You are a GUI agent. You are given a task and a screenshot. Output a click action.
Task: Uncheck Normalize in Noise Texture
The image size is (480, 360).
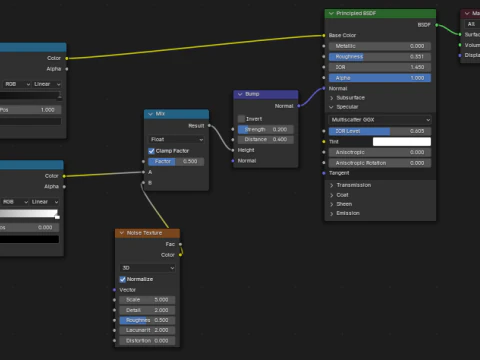coord(123,279)
